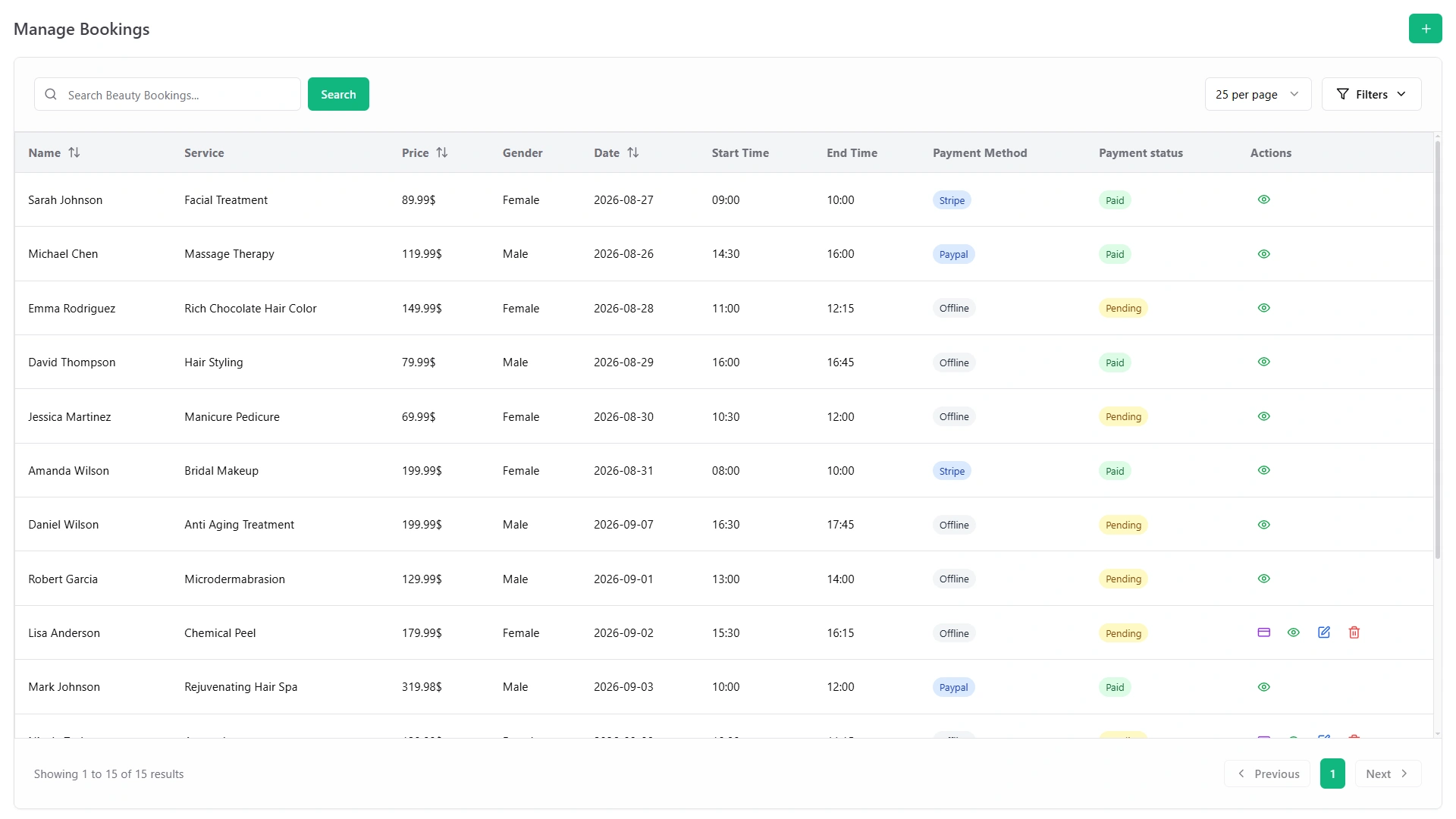The height and width of the screenshot is (819, 1456).
Task: Click the Gender column header
Action: coord(522,152)
